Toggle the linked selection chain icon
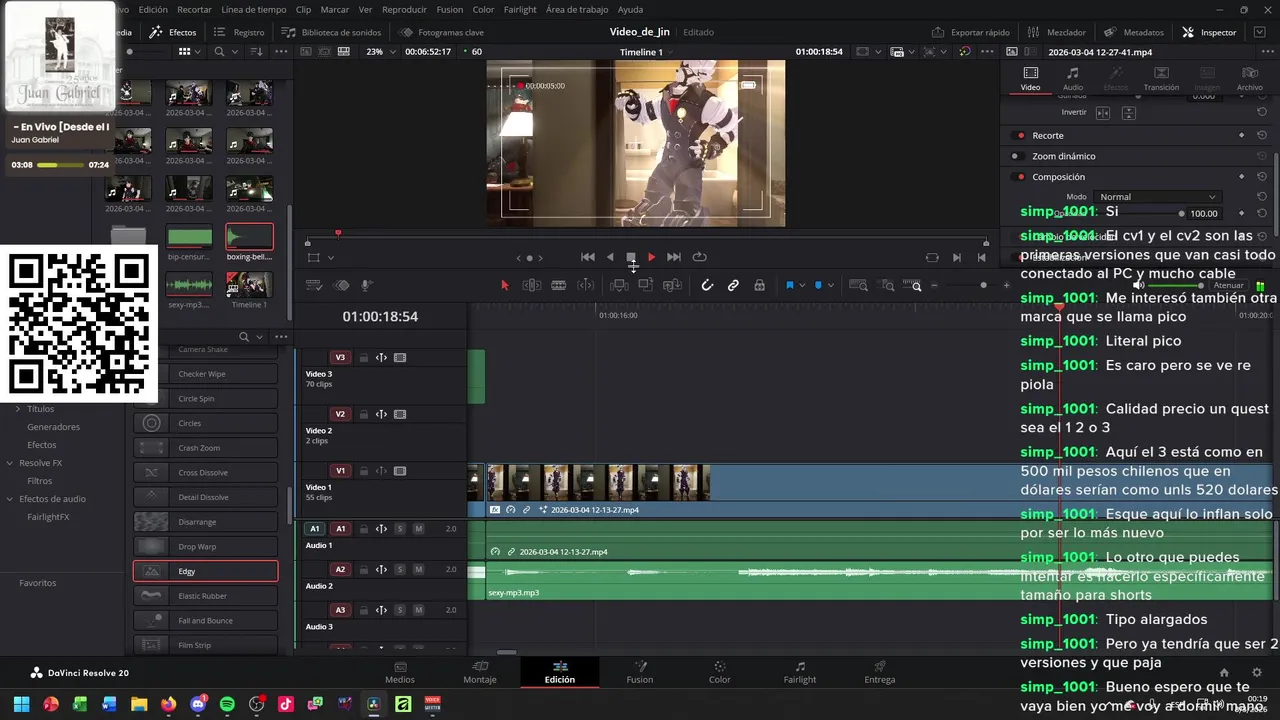This screenshot has width=1280, height=720. [733, 286]
